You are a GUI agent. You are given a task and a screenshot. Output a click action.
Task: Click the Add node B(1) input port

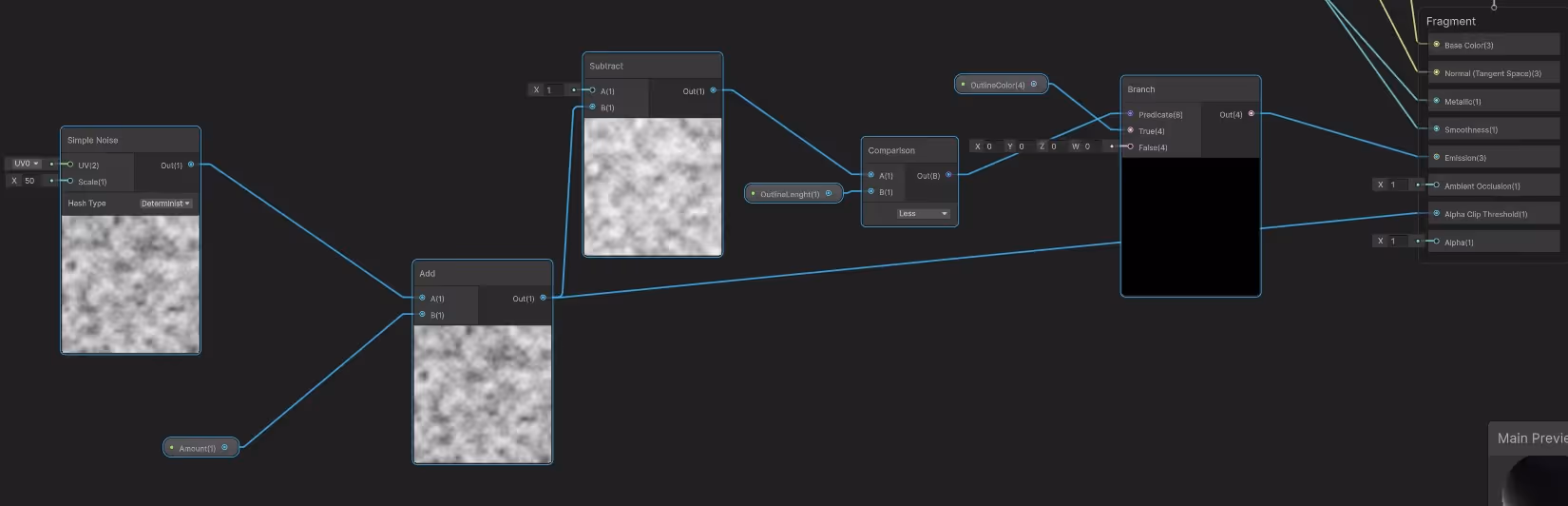pyautogui.click(x=423, y=314)
